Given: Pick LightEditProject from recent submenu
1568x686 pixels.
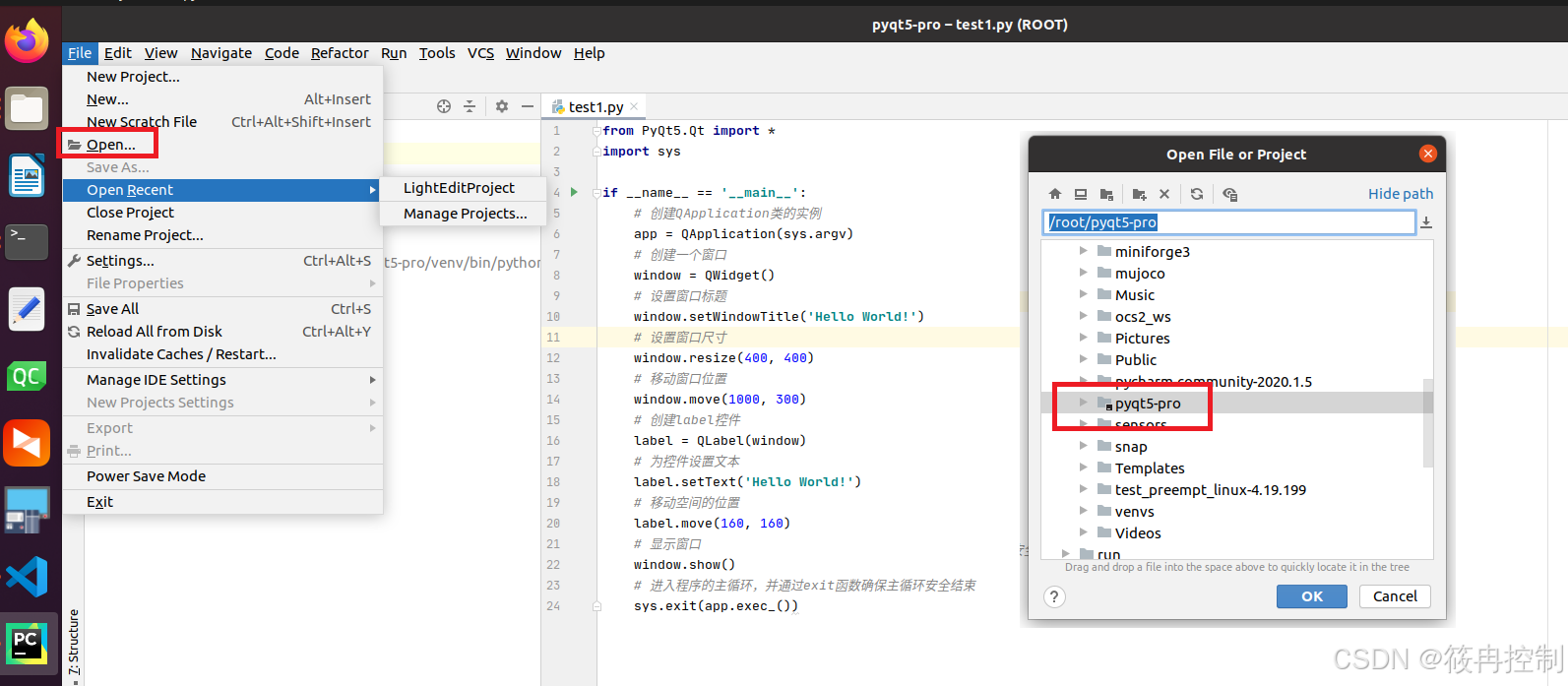Looking at the screenshot, I should click(x=463, y=188).
